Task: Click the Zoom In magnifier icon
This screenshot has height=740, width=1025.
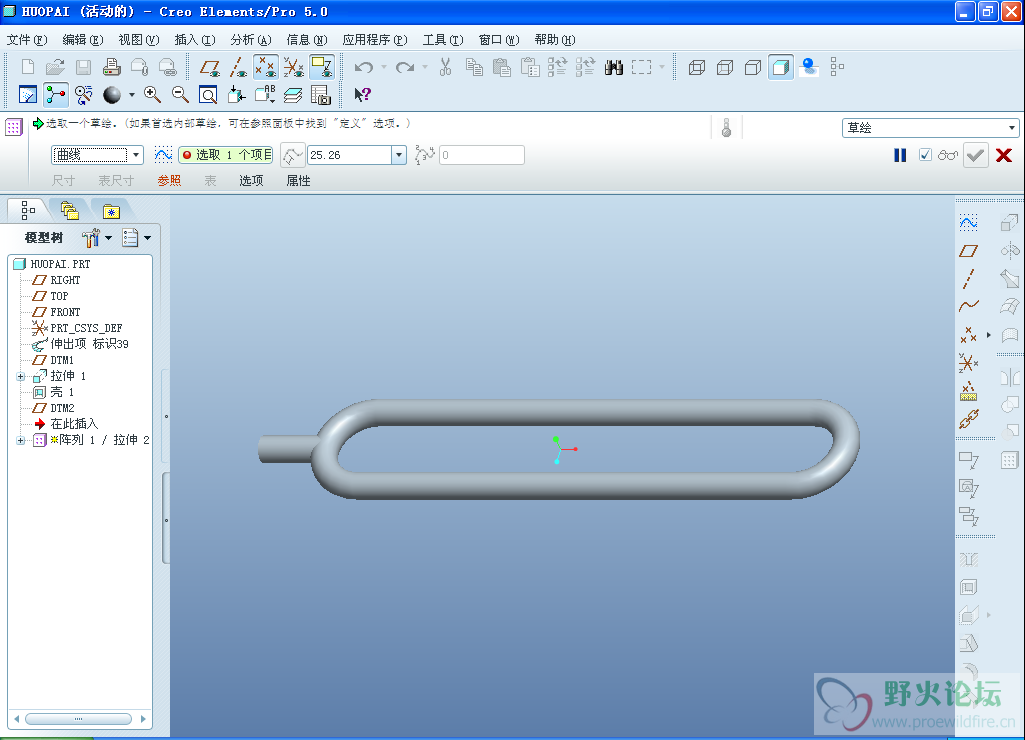Action: (x=152, y=95)
